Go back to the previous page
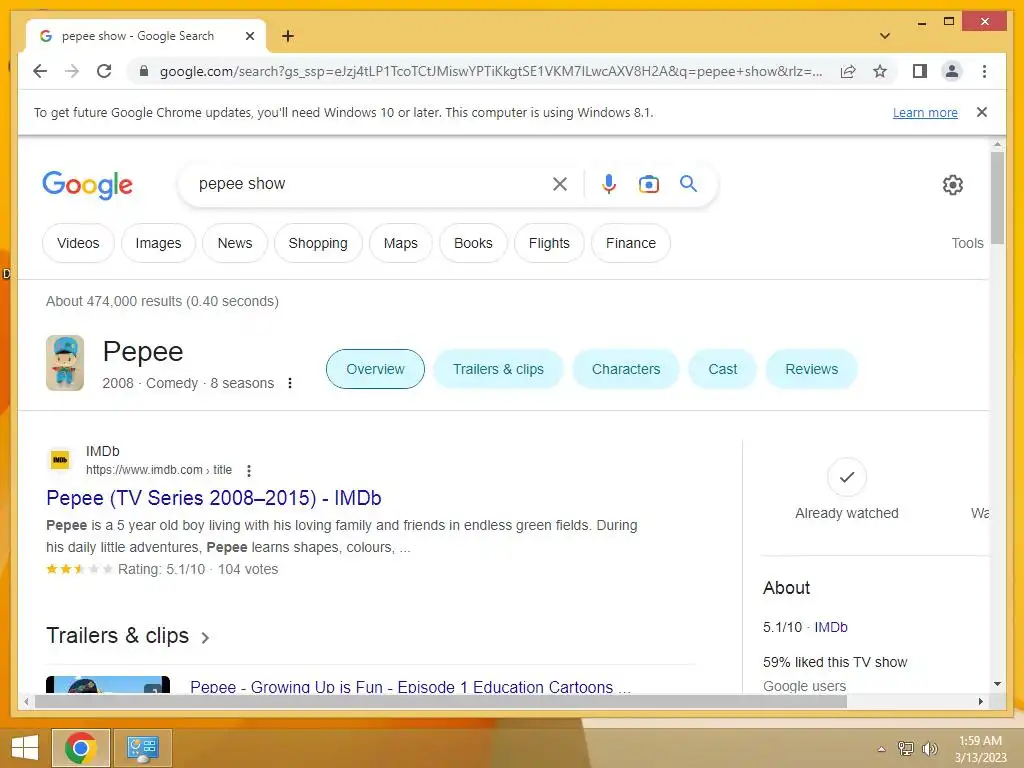 40,71
